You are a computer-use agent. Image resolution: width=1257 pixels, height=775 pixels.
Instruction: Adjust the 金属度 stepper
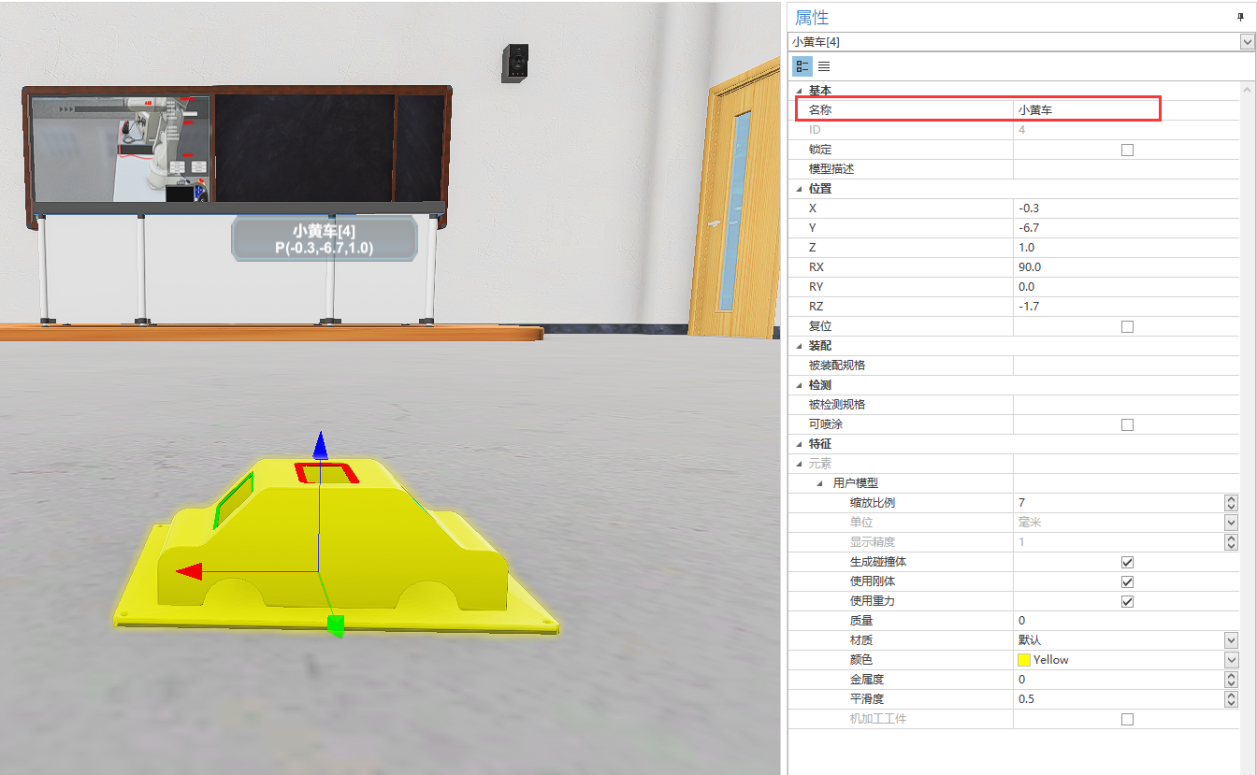pyautogui.click(x=1231, y=679)
